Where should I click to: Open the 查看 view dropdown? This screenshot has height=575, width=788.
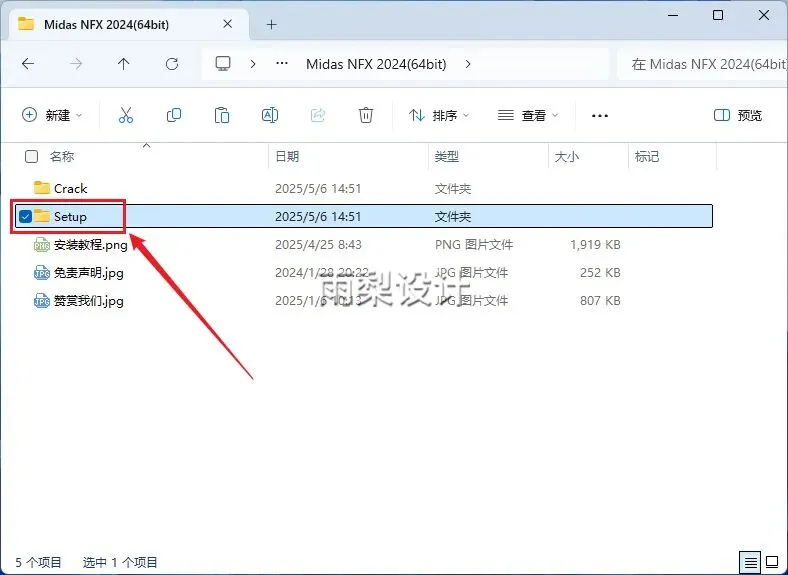[528, 115]
